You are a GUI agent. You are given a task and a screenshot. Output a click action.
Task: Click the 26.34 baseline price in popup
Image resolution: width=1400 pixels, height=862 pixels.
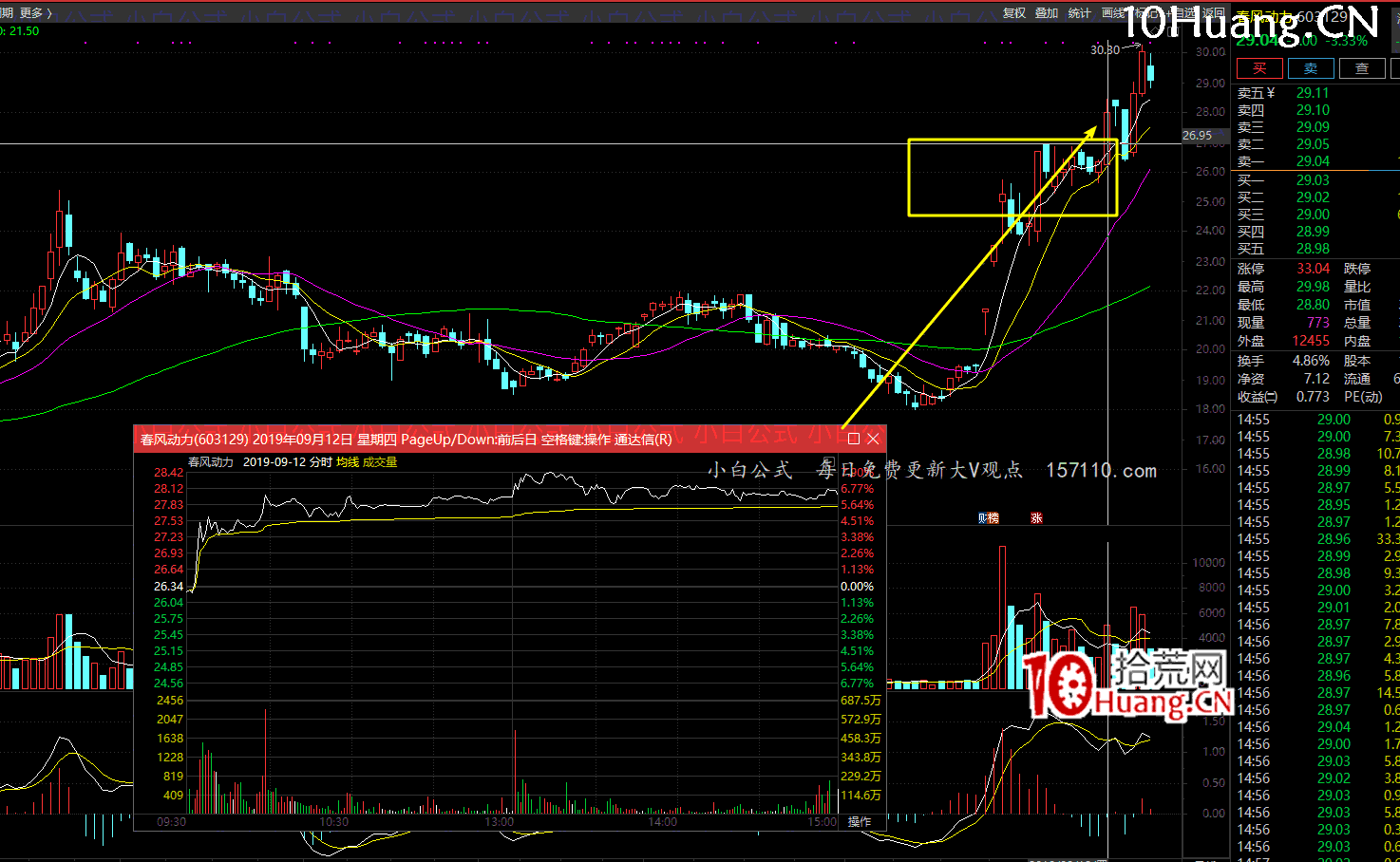click(x=169, y=587)
